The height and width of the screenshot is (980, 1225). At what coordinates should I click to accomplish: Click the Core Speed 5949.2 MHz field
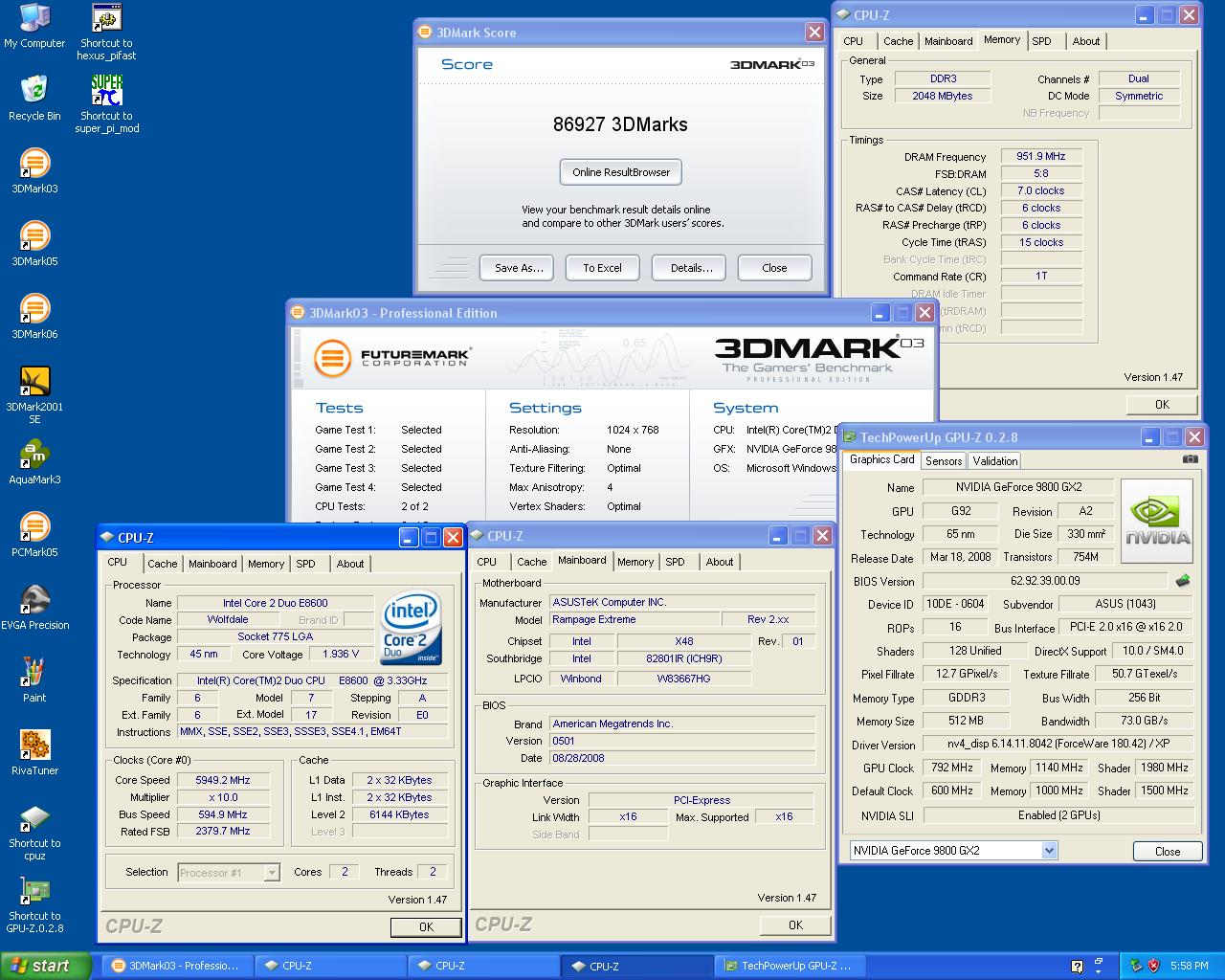point(222,780)
